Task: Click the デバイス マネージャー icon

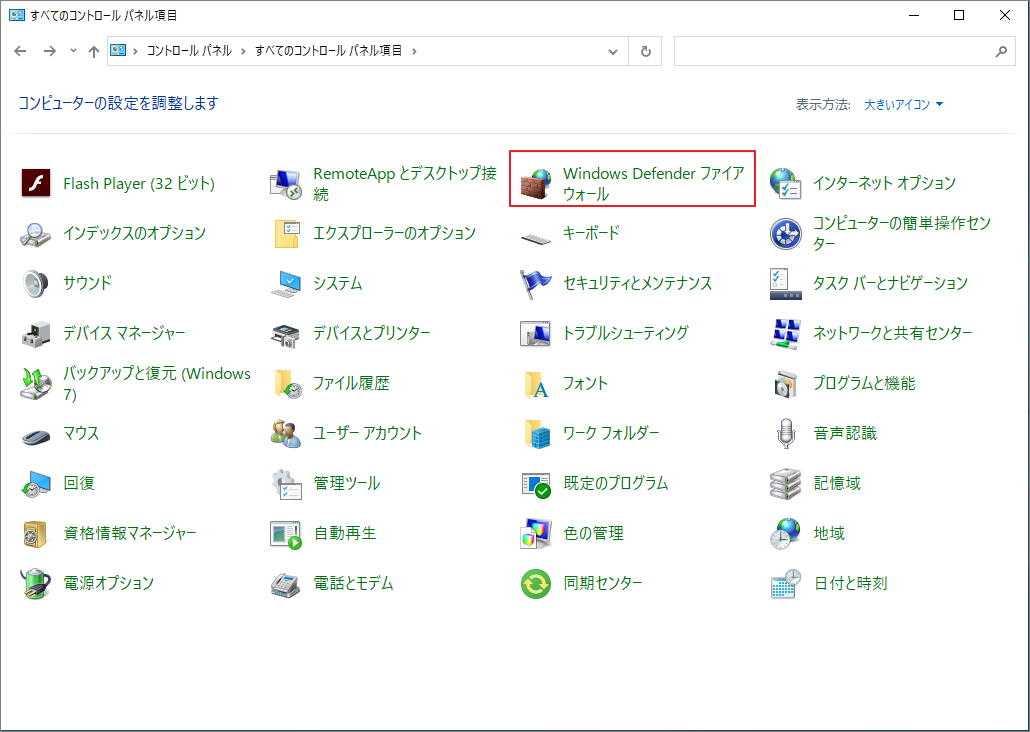Action: click(35, 333)
